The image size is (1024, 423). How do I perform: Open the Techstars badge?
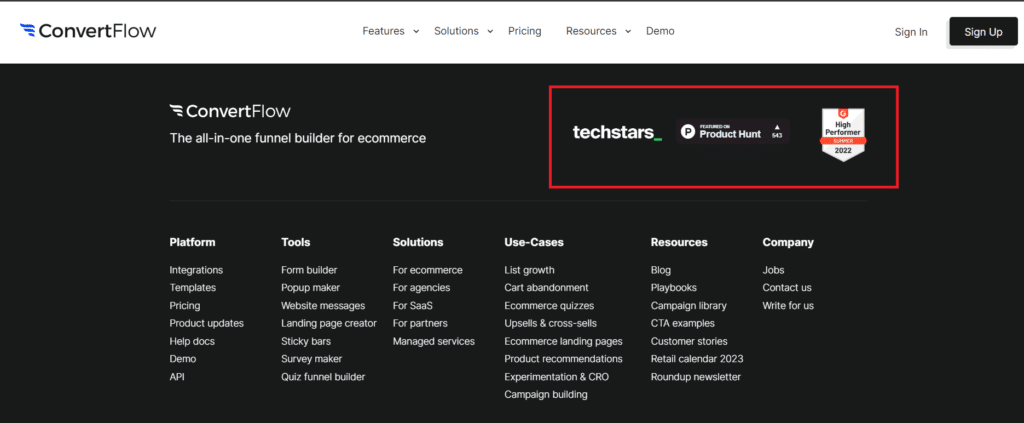[617, 132]
